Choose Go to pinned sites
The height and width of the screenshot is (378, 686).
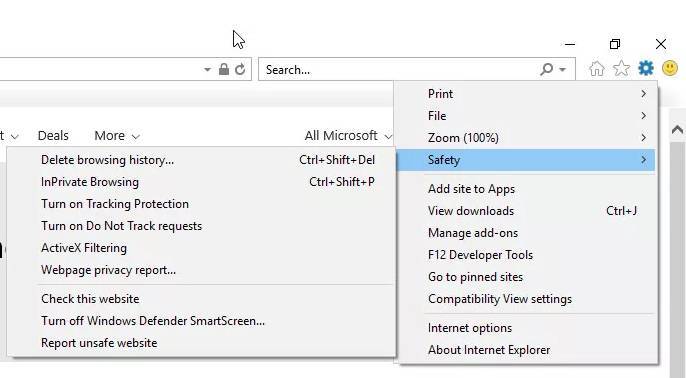(526, 276)
